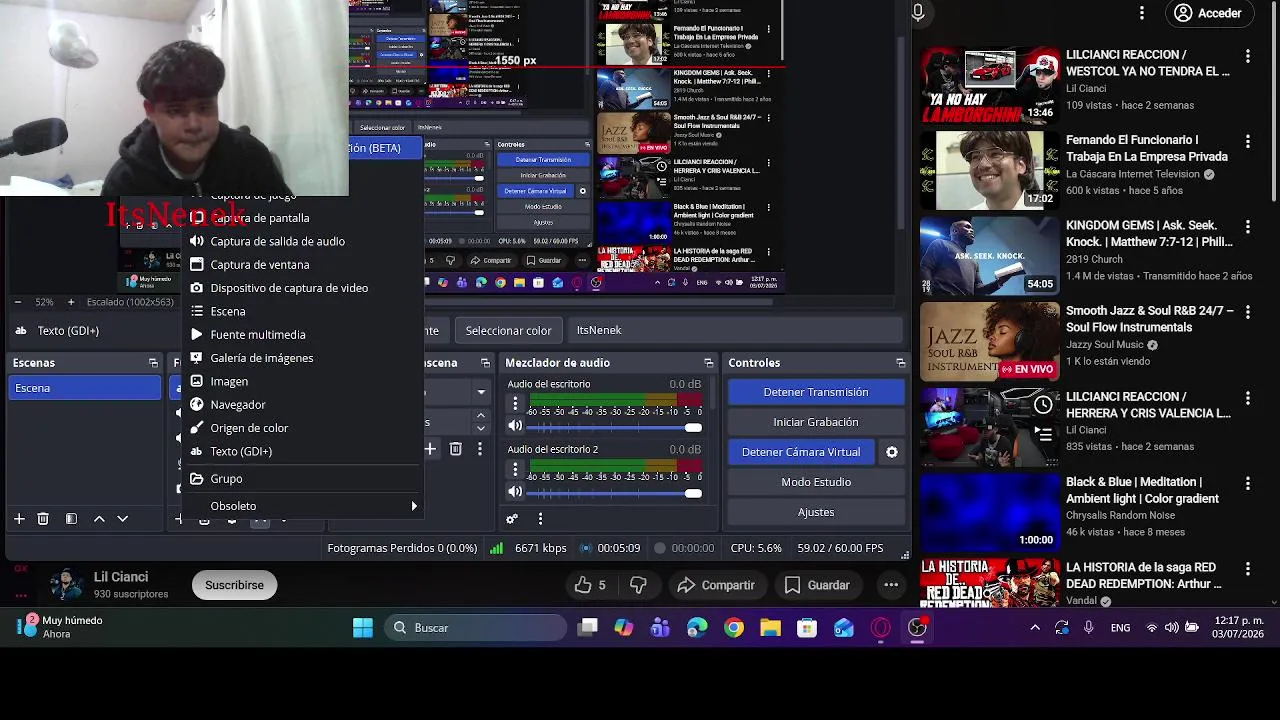Click Detener Cámara Virtual button
1280x720 pixels.
[x=801, y=452]
